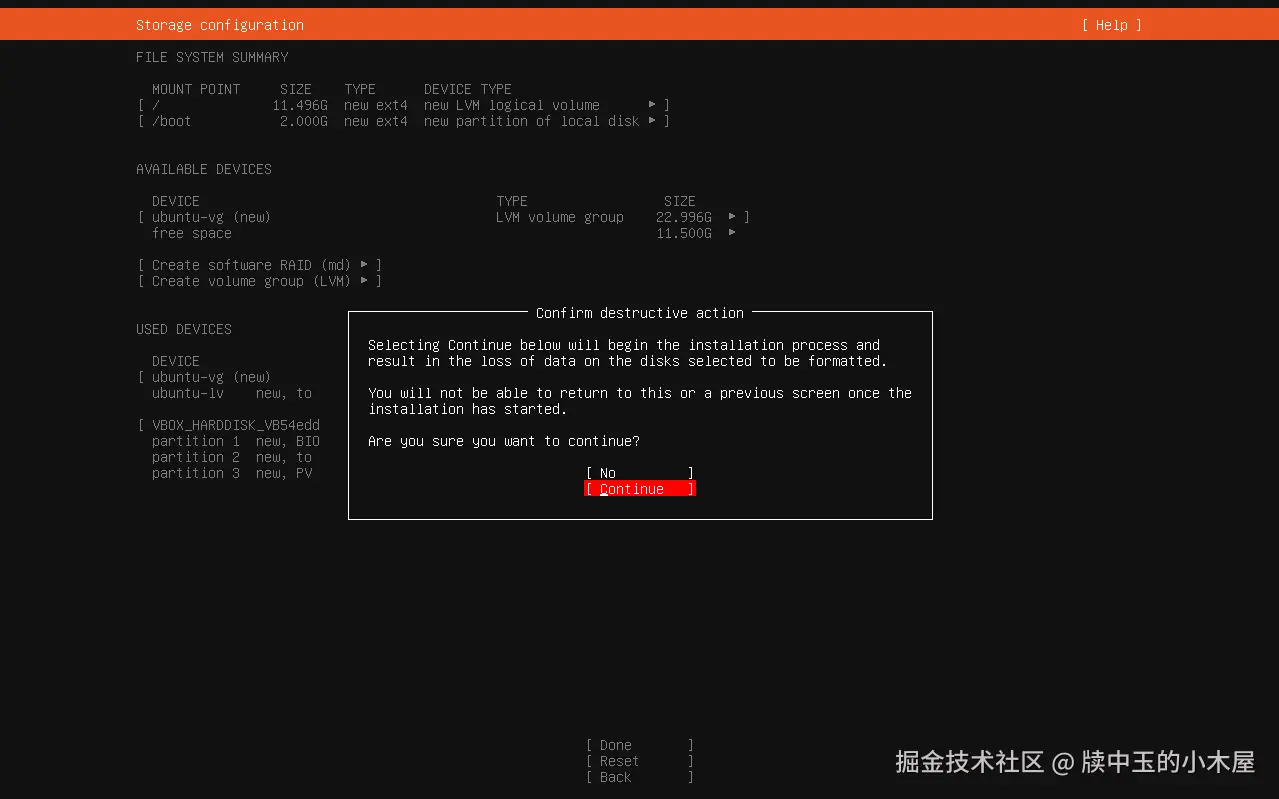The image size is (1279, 799).
Task: Click 'Are you sure you want to continue?' text
Action: pyautogui.click(x=504, y=441)
